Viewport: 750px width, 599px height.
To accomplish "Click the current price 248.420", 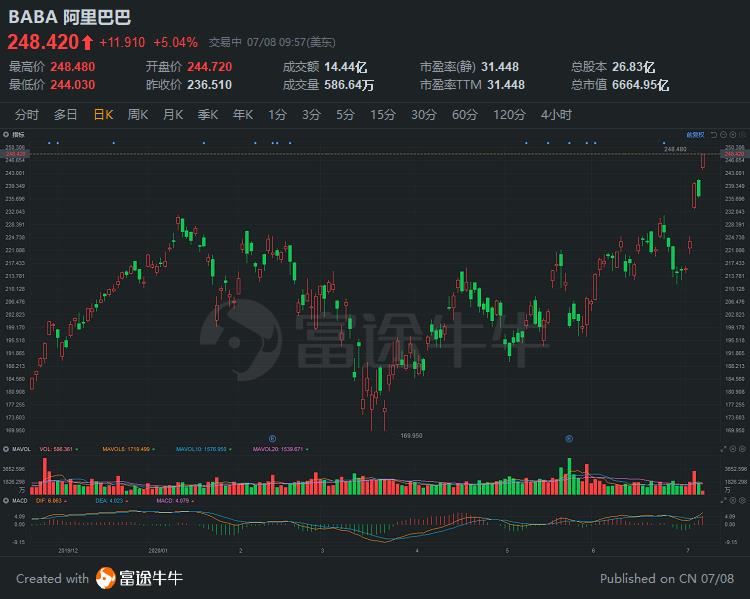I will click(x=43, y=42).
